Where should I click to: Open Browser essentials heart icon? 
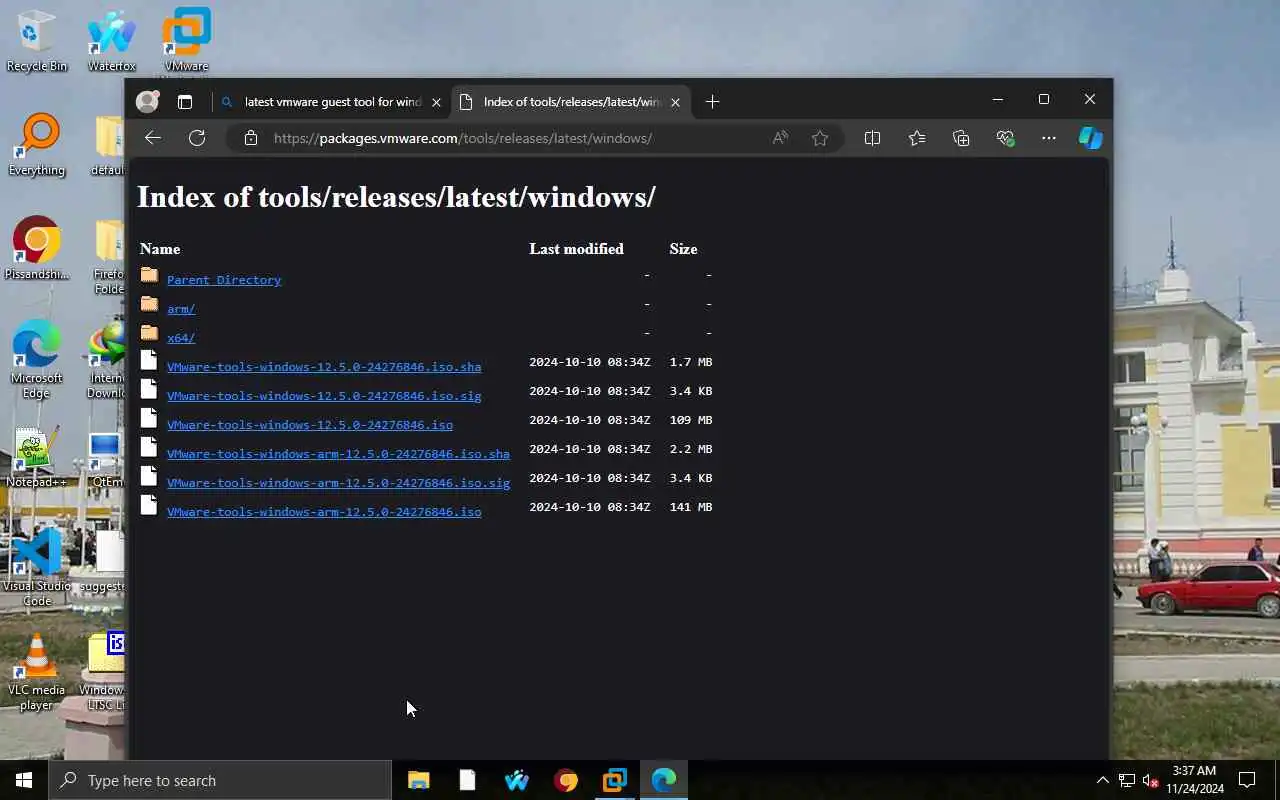(x=1005, y=138)
